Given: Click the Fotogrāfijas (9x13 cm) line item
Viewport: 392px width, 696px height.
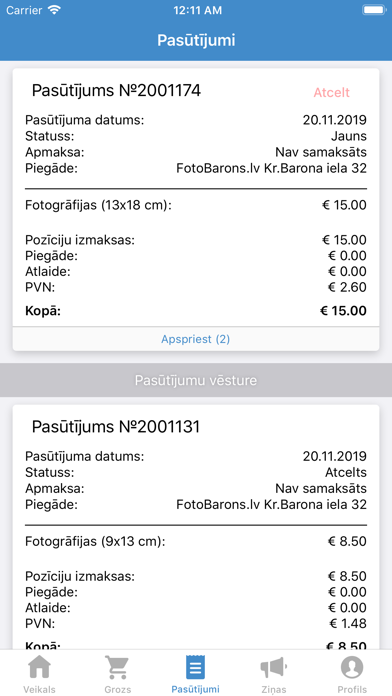Looking at the screenshot, I should tap(196, 542).
